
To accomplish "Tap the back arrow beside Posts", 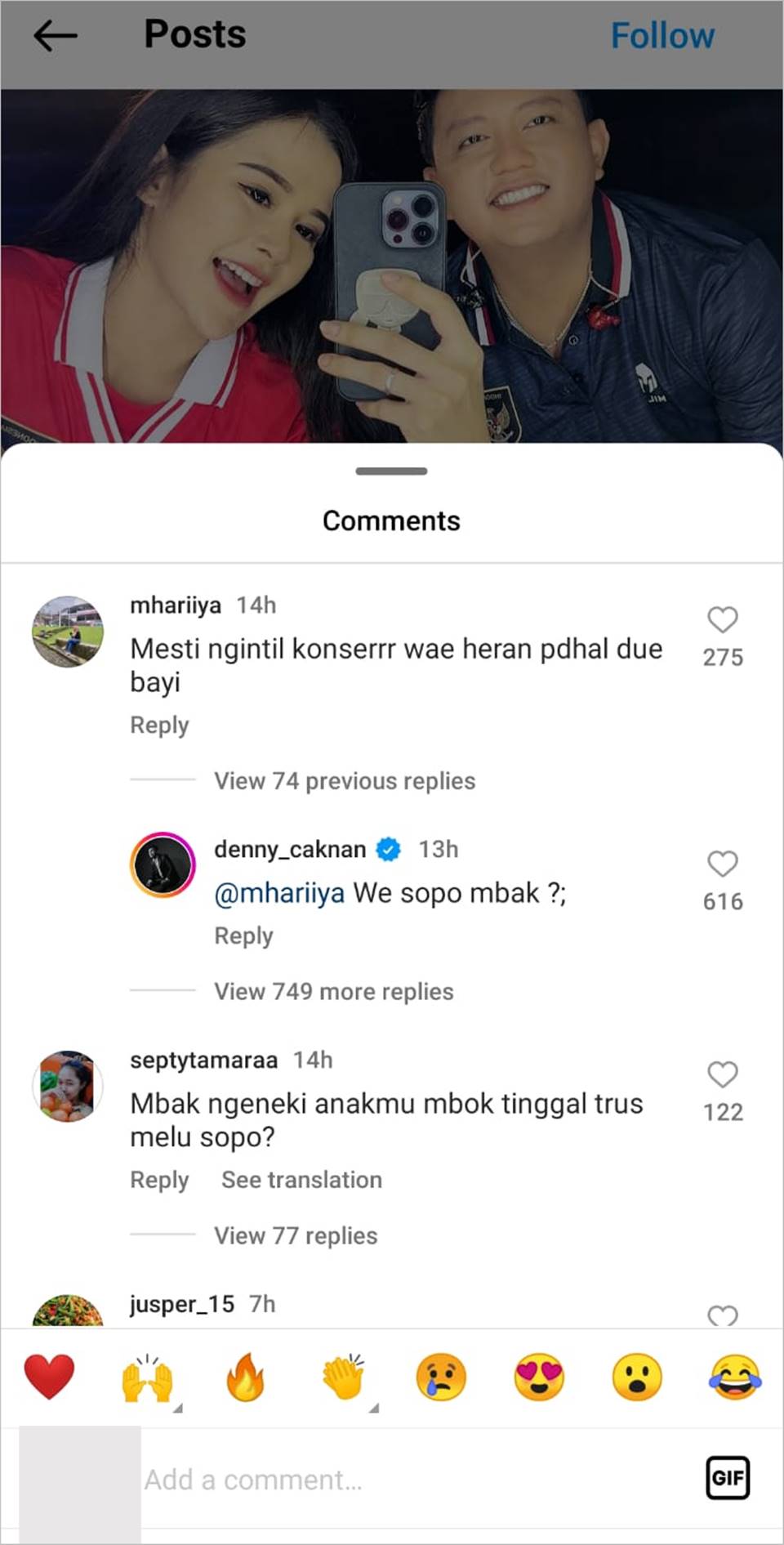I will [55, 36].
